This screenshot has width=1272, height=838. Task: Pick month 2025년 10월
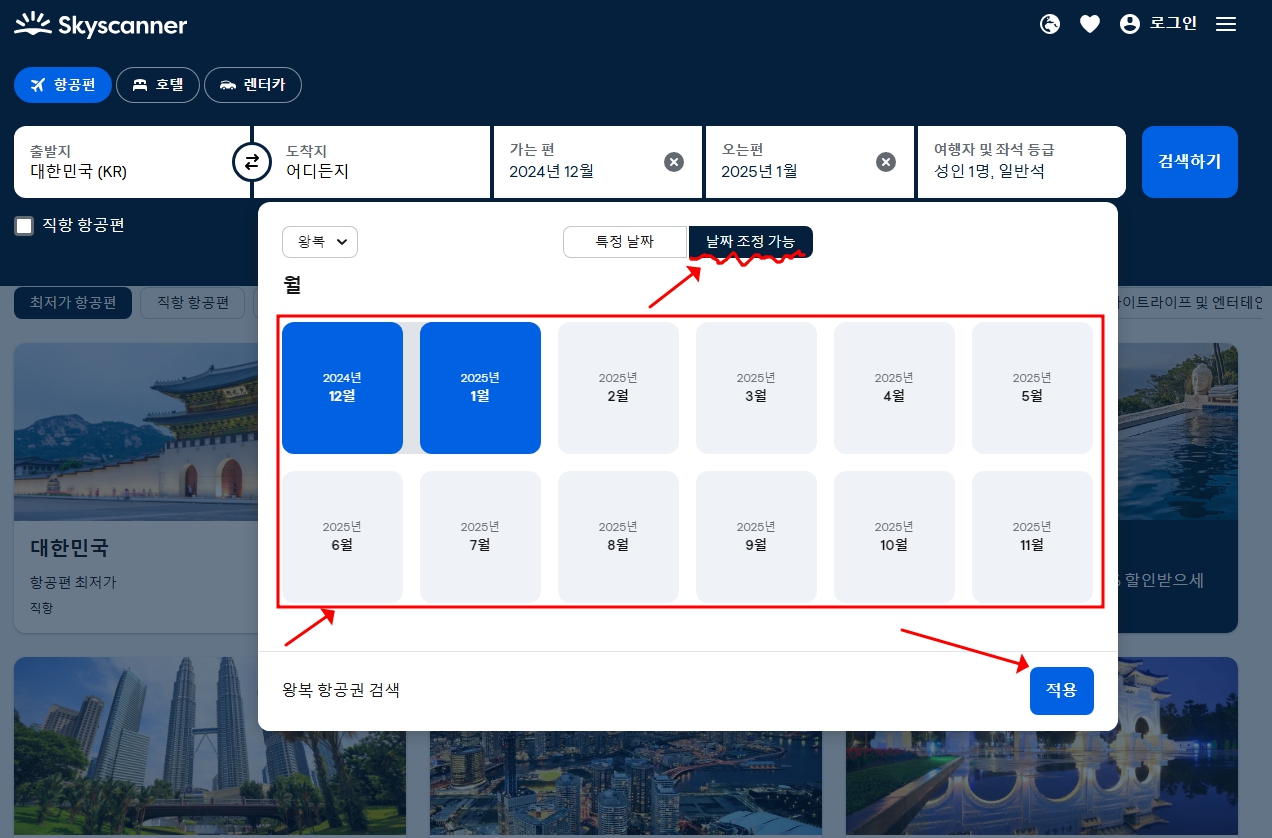pos(894,537)
